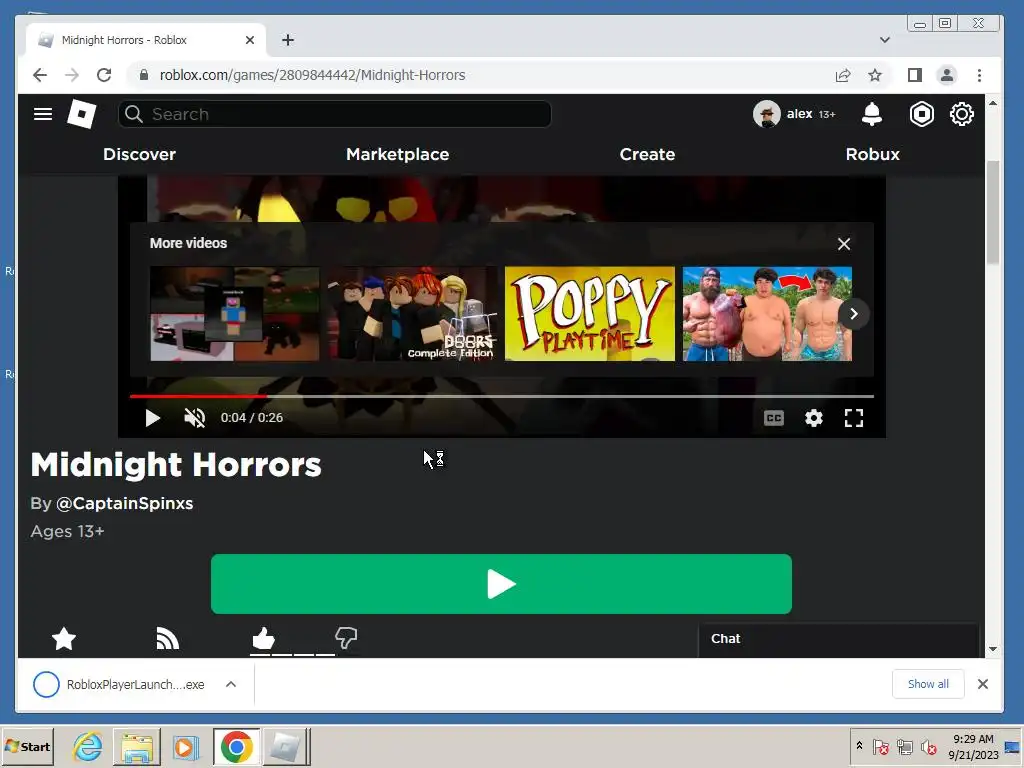Open the Roblox hamburger navigation menu

click(43, 114)
